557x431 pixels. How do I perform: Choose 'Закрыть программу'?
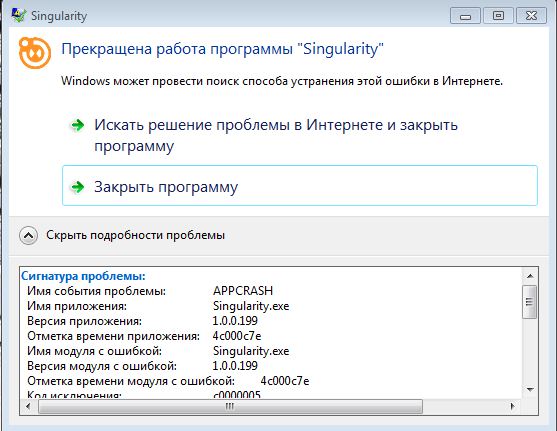(299, 185)
